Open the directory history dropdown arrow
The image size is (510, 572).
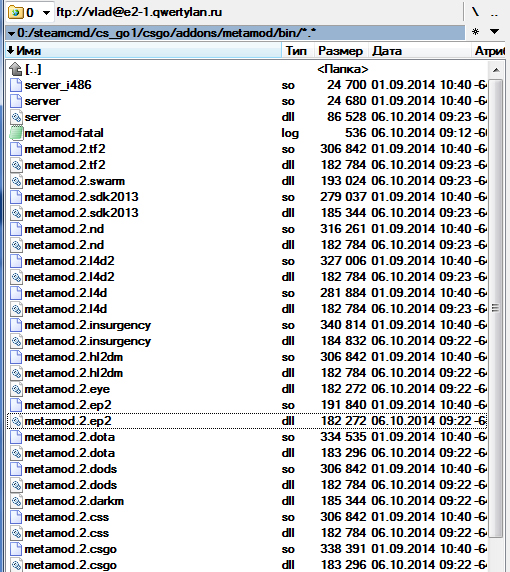click(x=494, y=32)
